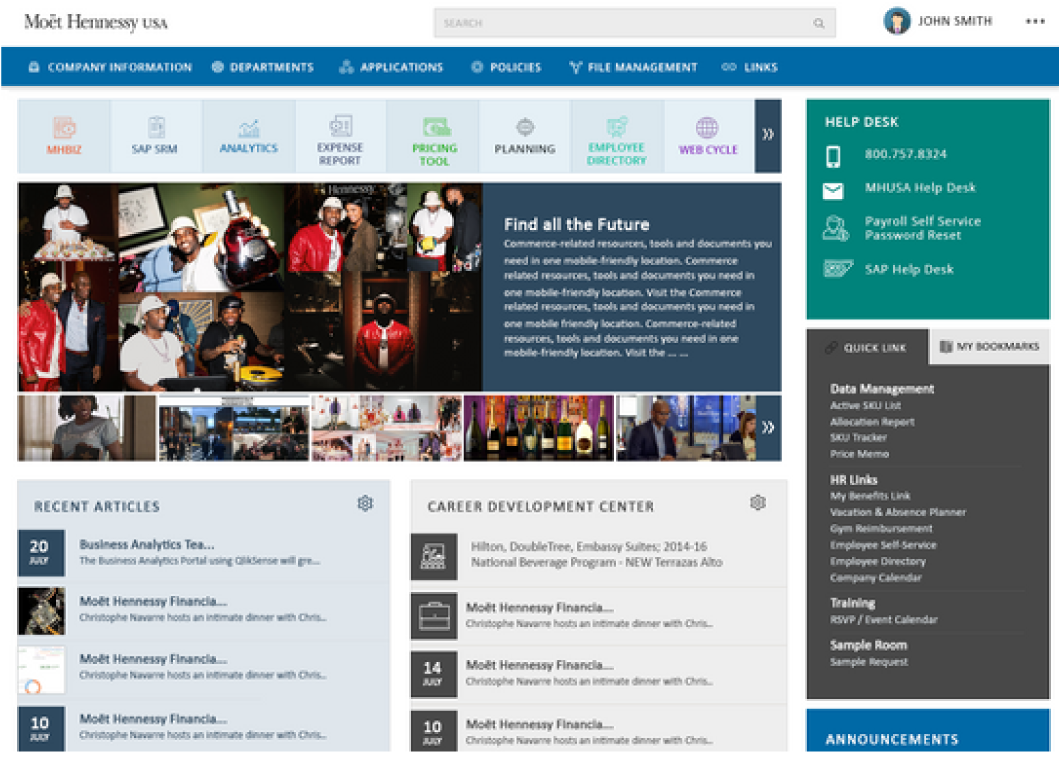The width and height of the screenshot is (1059, 761).
Task: Click John Smith's profile avatar
Action: click(x=897, y=21)
